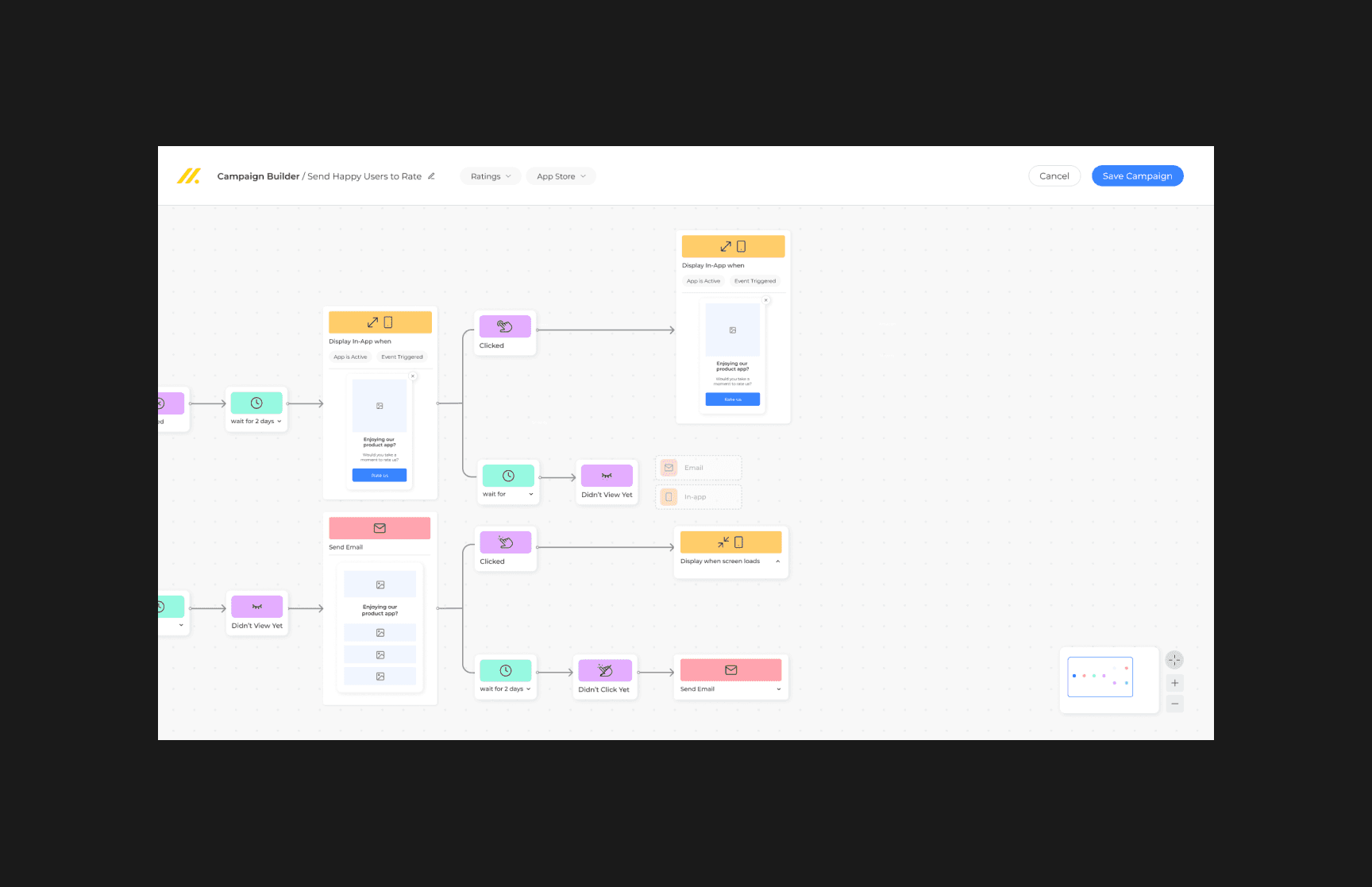This screenshot has width=1372, height=887.
Task: Select Didn't View Yet node in lower-left
Action: (x=257, y=613)
